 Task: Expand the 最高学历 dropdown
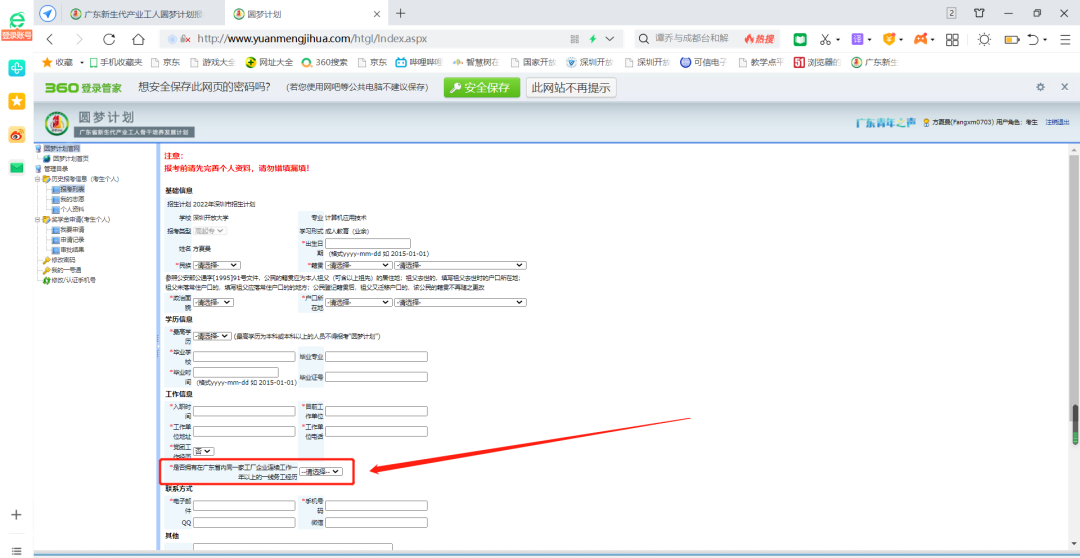point(211,336)
